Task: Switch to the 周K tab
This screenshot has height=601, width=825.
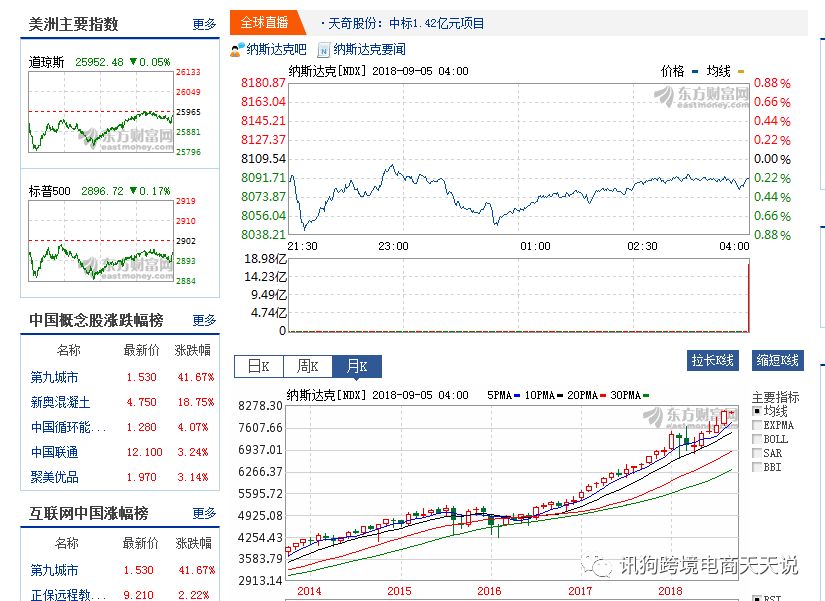Action: (308, 366)
